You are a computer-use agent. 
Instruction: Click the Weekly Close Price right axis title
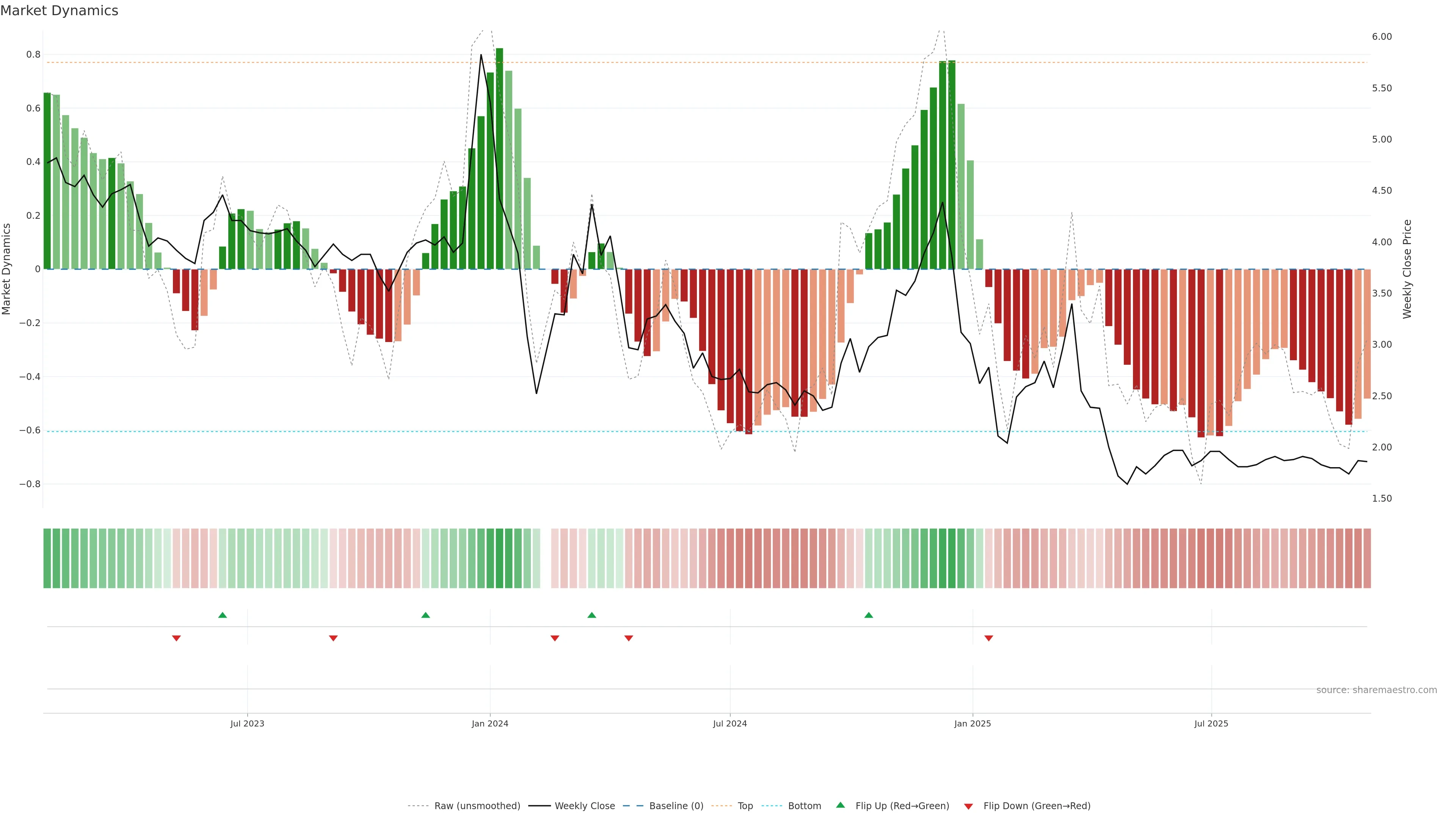pyautogui.click(x=1407, y=269)
